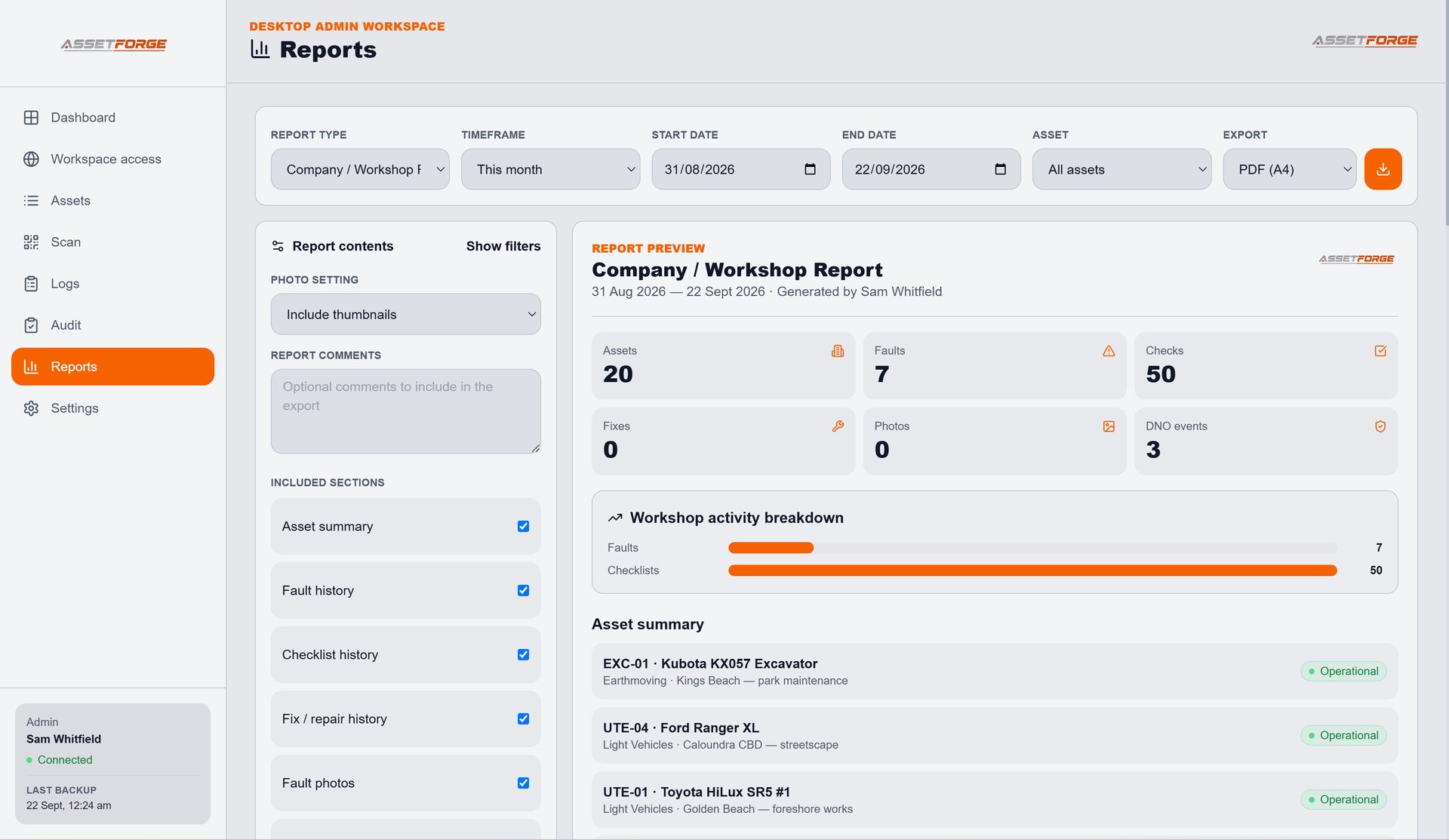The image size is (1449, 840).
Task: Click the Settings gear icon
Action: [31, 408]
